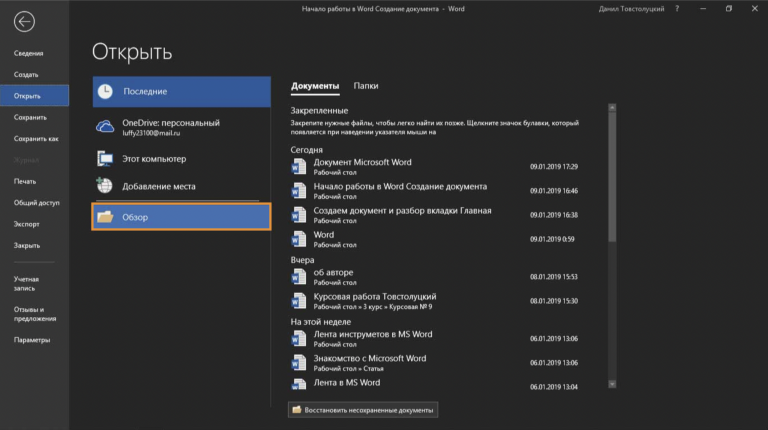Click file icon of Лента в MS Word
Image resolution: width=768 pixels, height=430 pixels.
tap(299, 384)
